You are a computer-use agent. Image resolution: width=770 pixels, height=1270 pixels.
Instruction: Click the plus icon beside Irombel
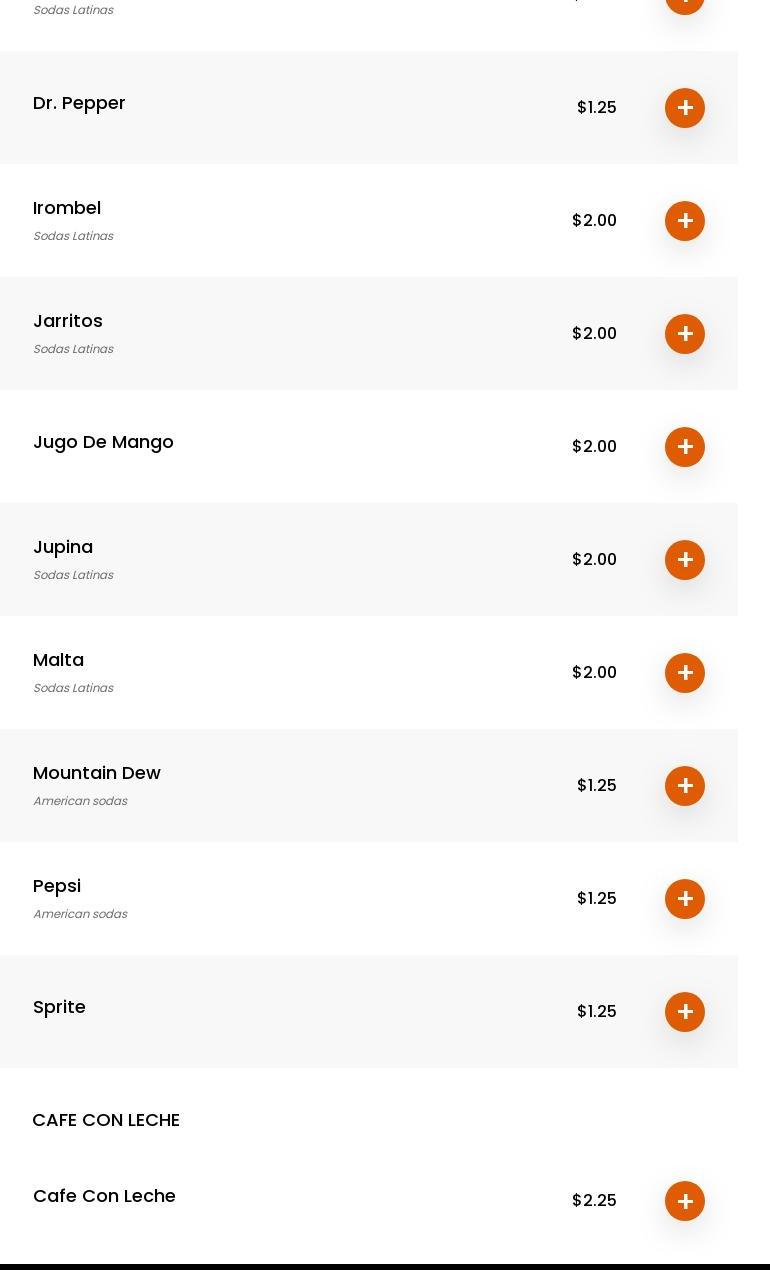pos(685,221)
